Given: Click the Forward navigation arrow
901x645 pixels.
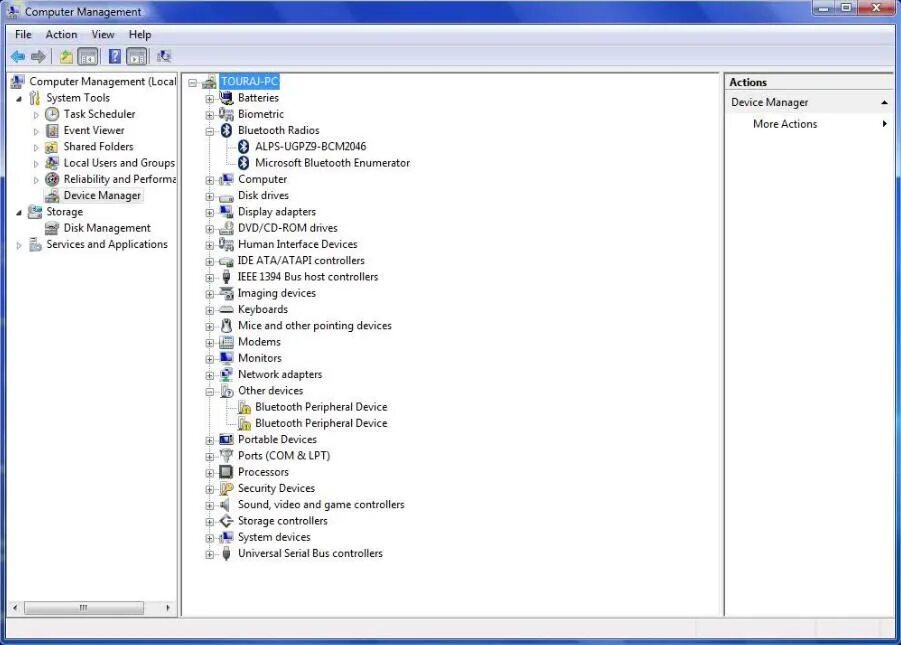Looking at the screenshot, I should click(38, 56).
